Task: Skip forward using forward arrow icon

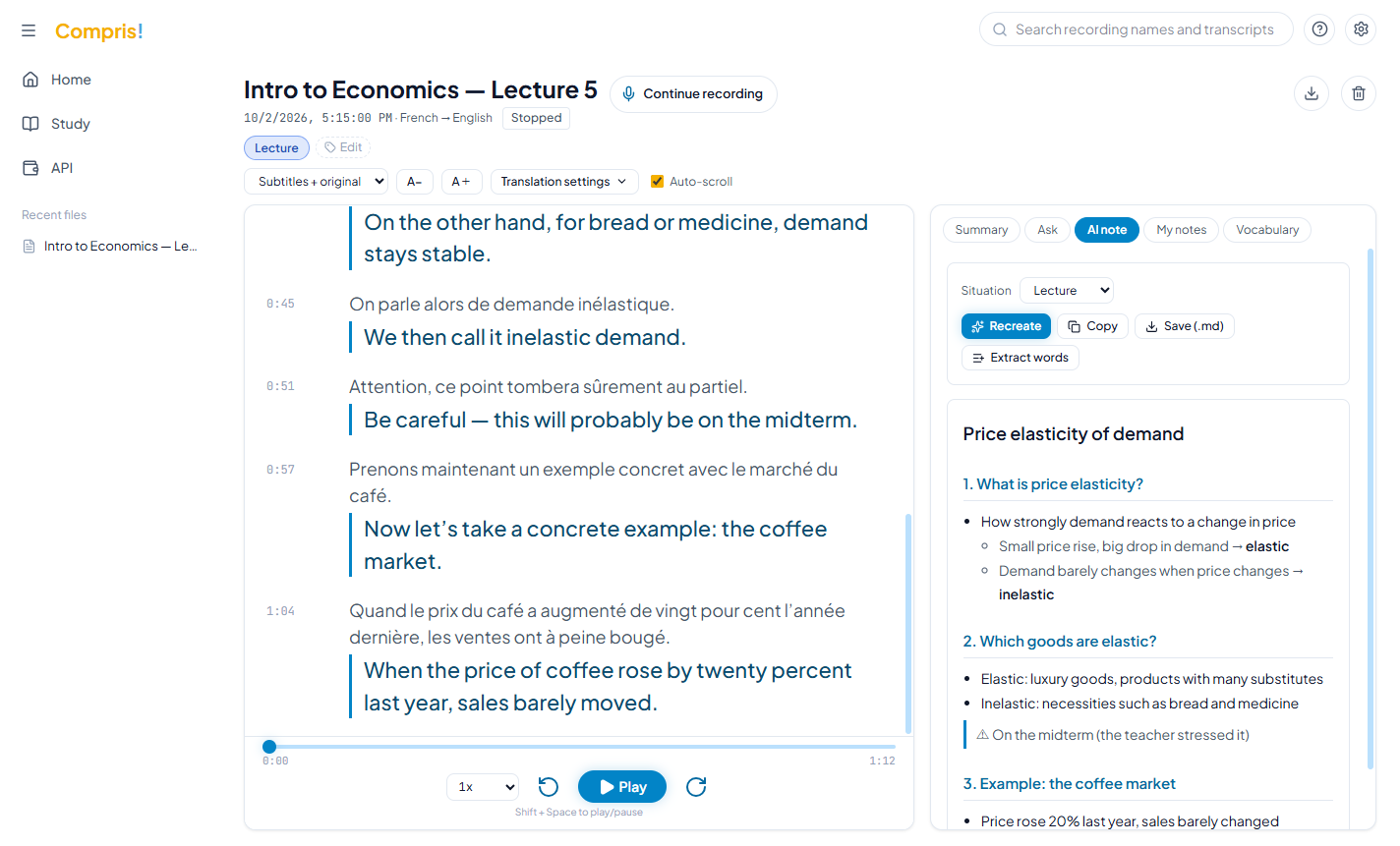Action: [x=696, y=787]
